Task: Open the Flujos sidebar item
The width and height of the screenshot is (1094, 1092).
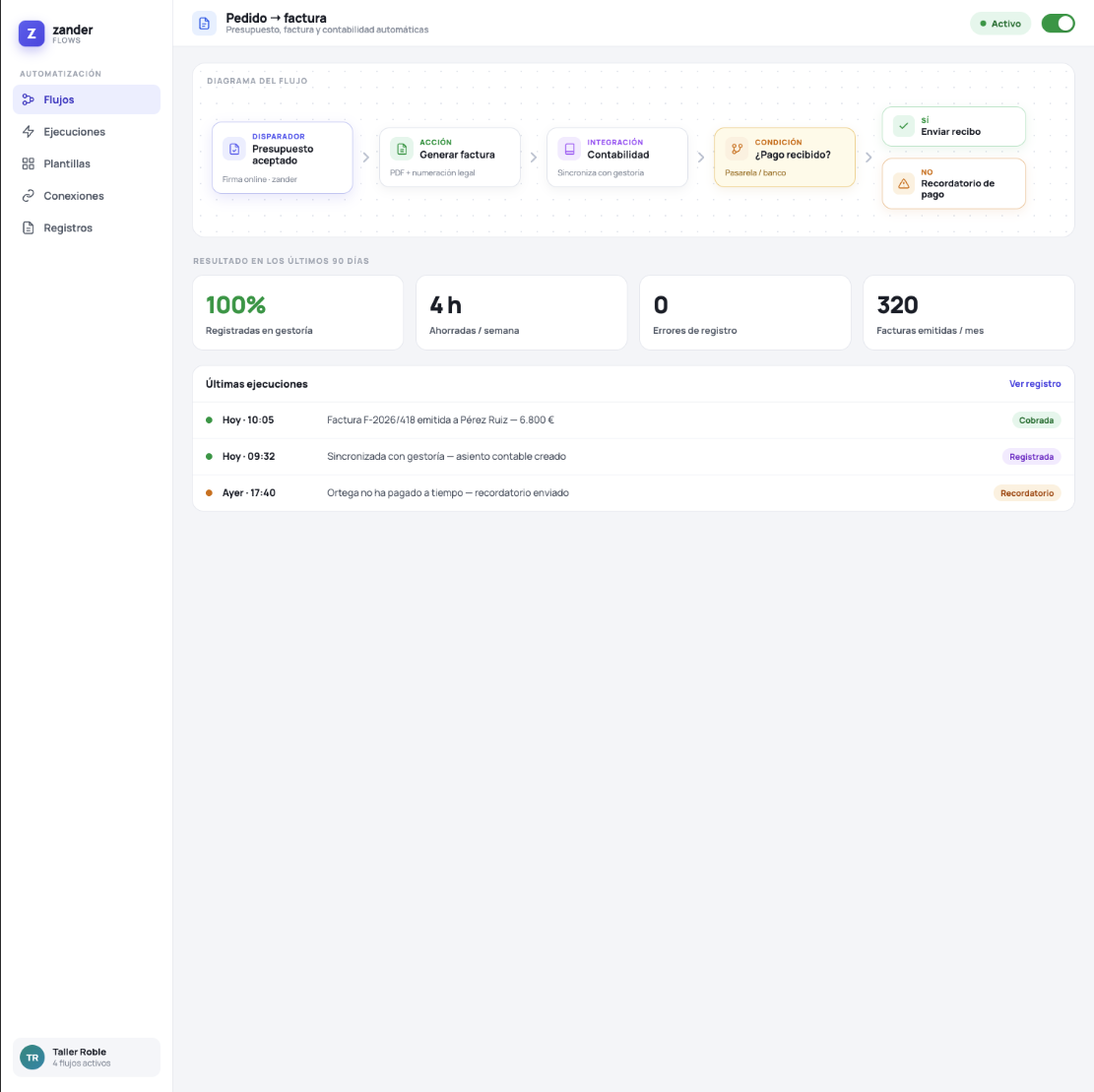Action: [x=87, y=99]
